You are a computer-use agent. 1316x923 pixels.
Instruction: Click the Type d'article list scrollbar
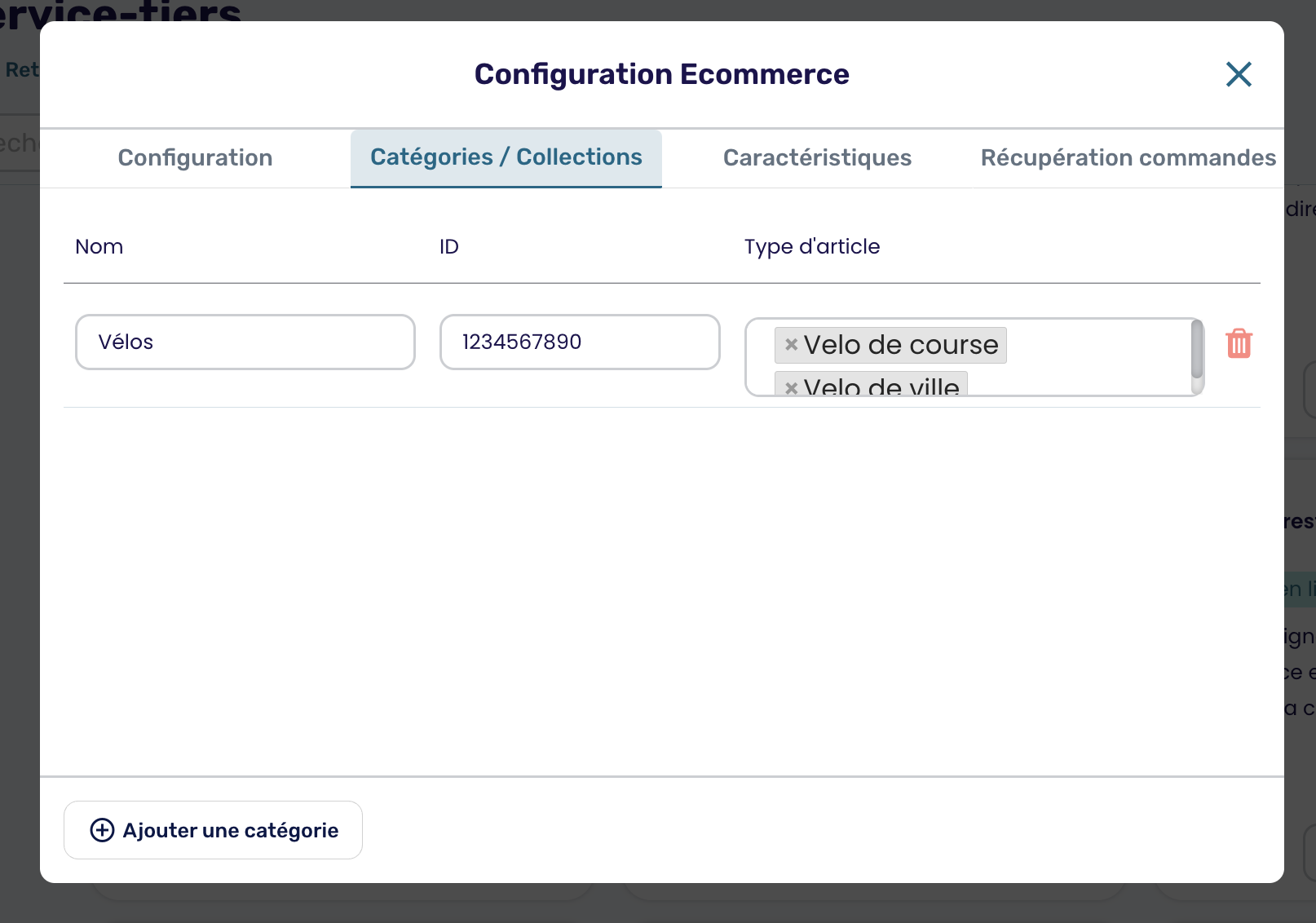tap(1197, 349)
